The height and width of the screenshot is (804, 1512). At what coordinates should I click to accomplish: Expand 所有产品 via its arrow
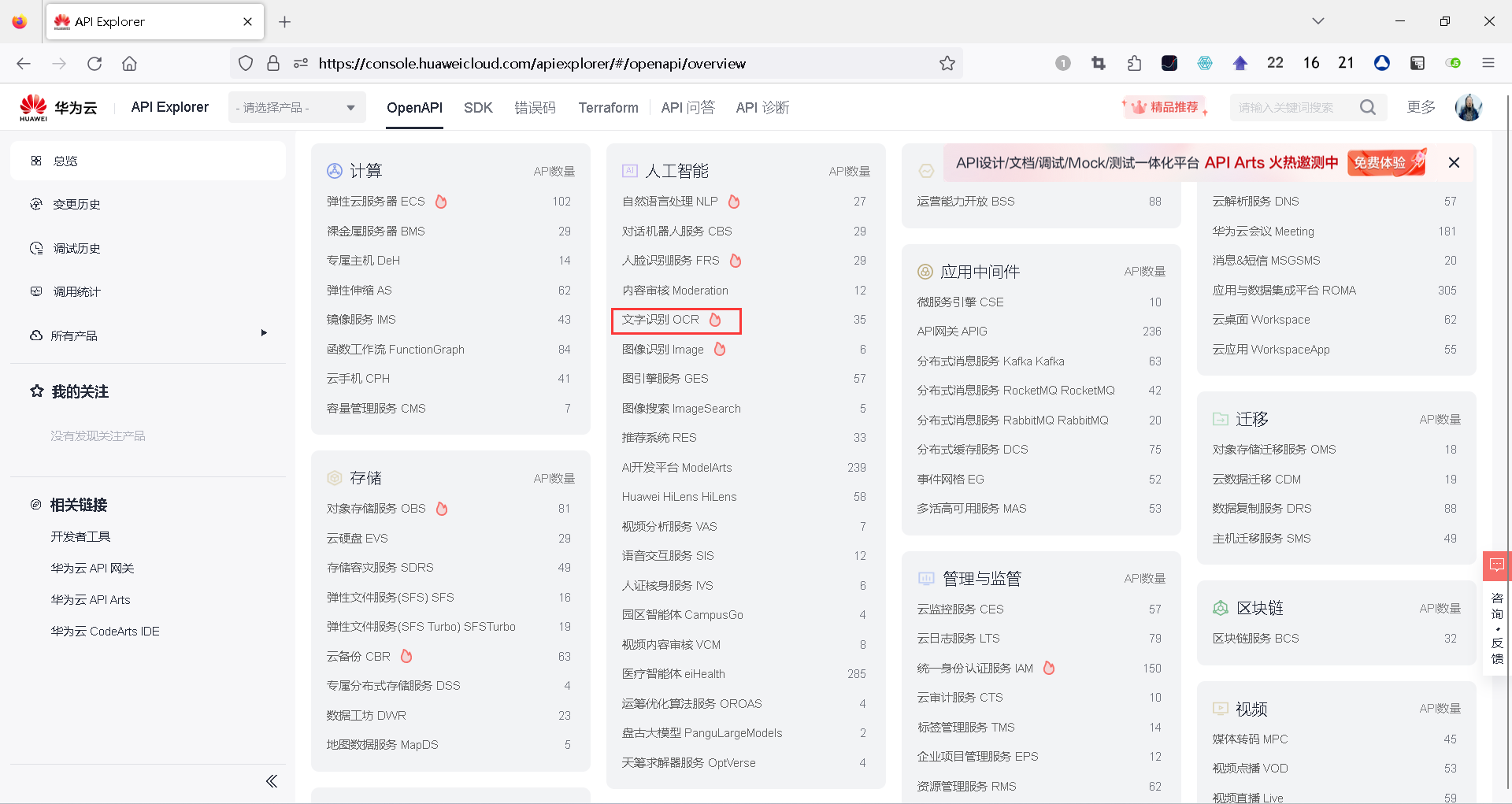265,334
